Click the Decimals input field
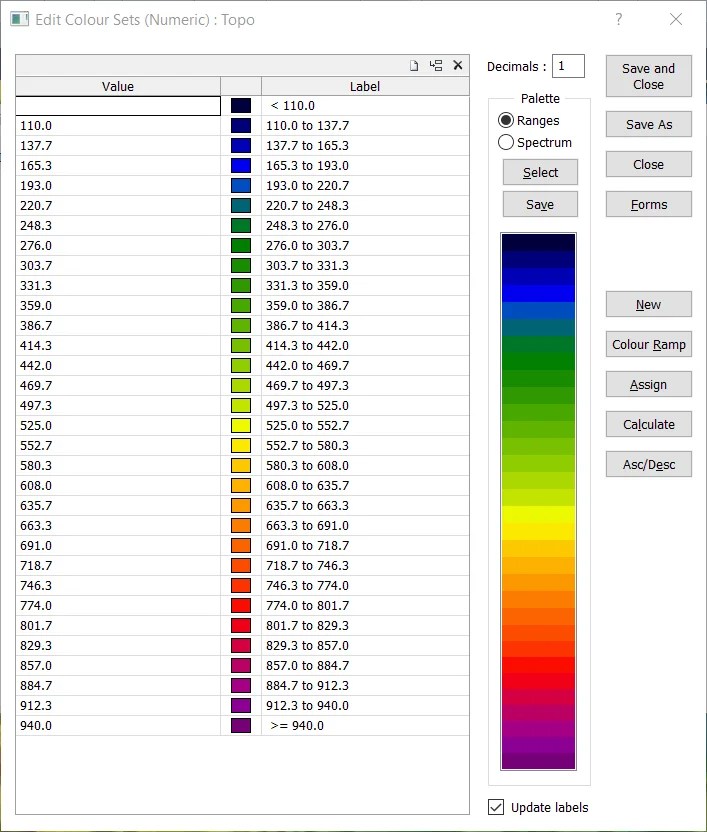The image size is (707, 832). (568, 66)
